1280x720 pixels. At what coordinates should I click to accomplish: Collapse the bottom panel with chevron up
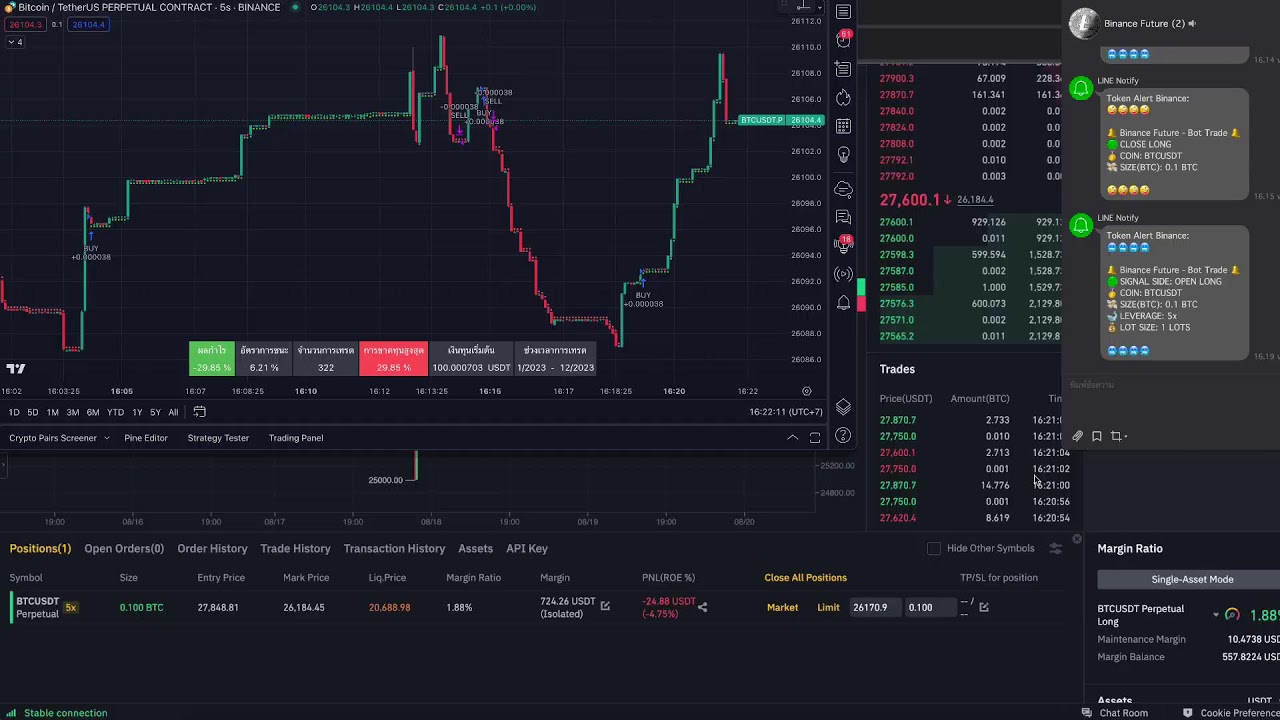[x=792, y=438]
